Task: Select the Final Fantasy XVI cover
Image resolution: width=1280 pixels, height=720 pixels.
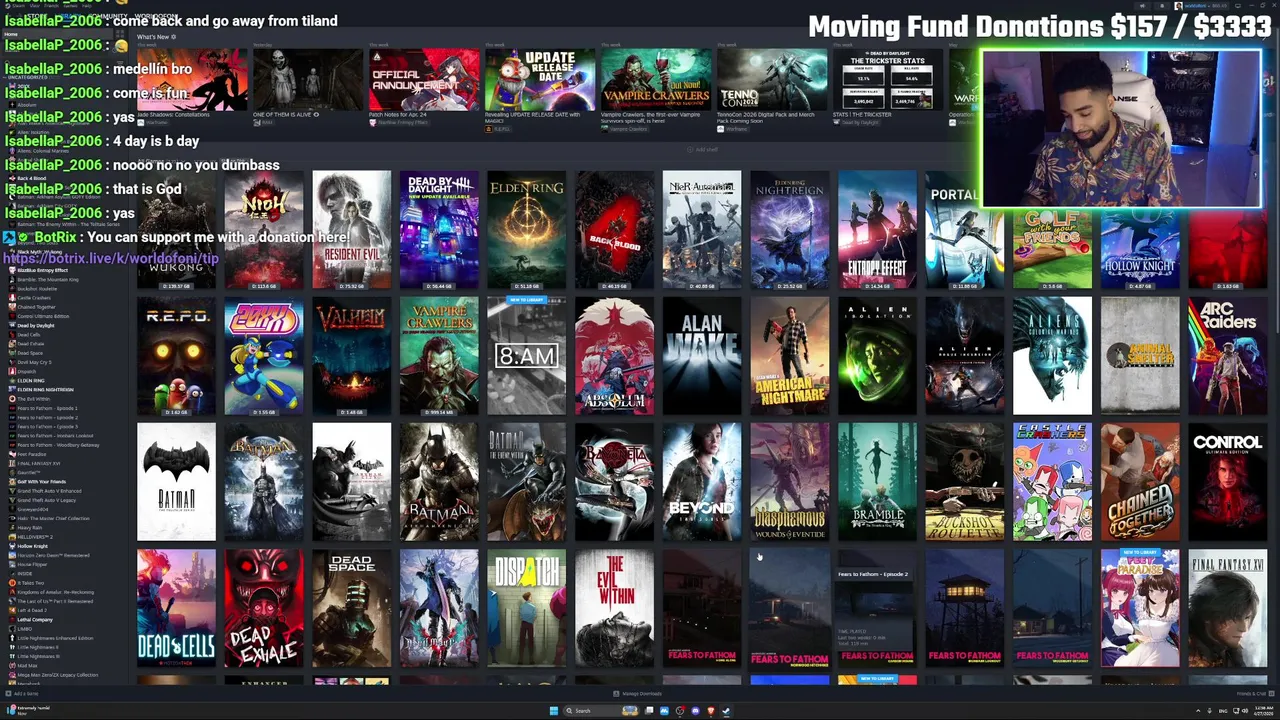Action: (x=1227, y=608)
